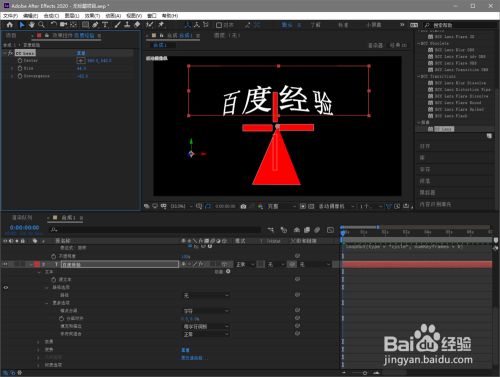This screenshot has width=500, height=377.
Task: Toggle stopwatch for Size property
Action: (20, 68)
